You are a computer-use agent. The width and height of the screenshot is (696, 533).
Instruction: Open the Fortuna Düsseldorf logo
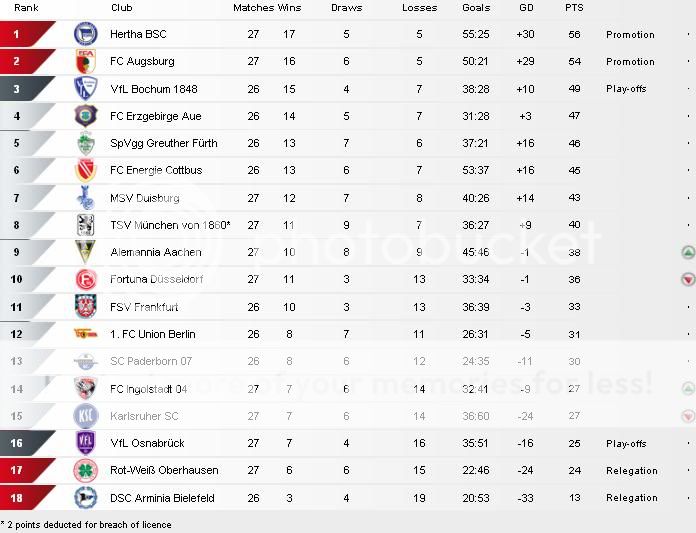pyautogui.click(x=86, y=280)
